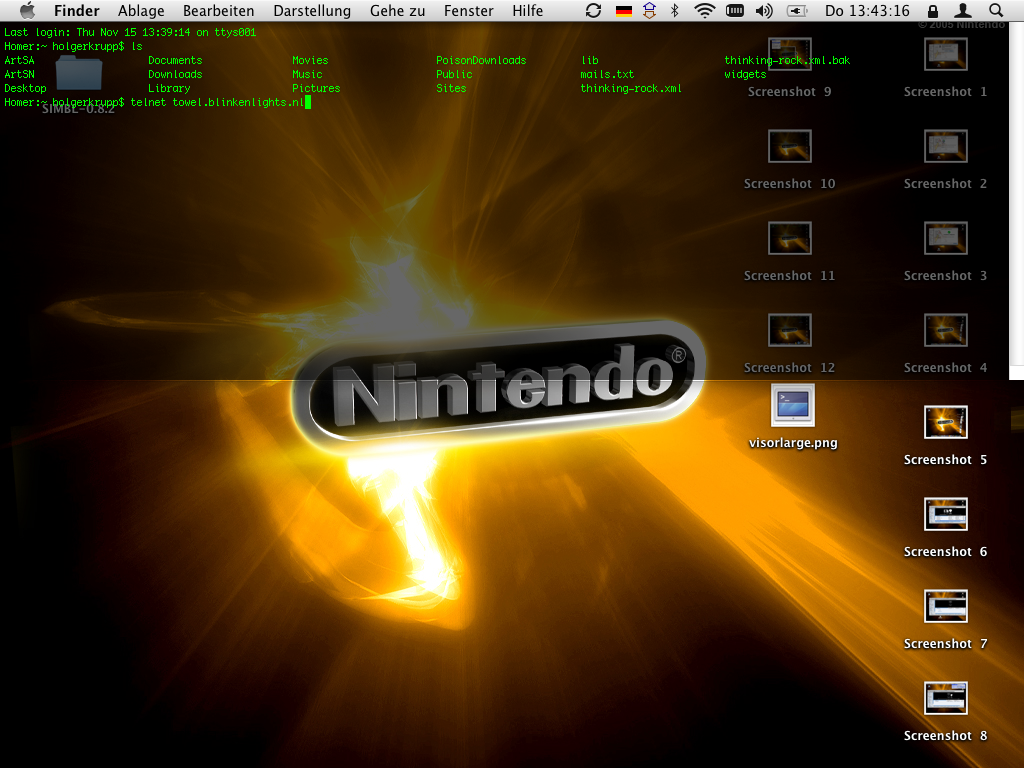Open the Apple menu
Viewport: 1024px width, 768px height.
pos(27,10)
